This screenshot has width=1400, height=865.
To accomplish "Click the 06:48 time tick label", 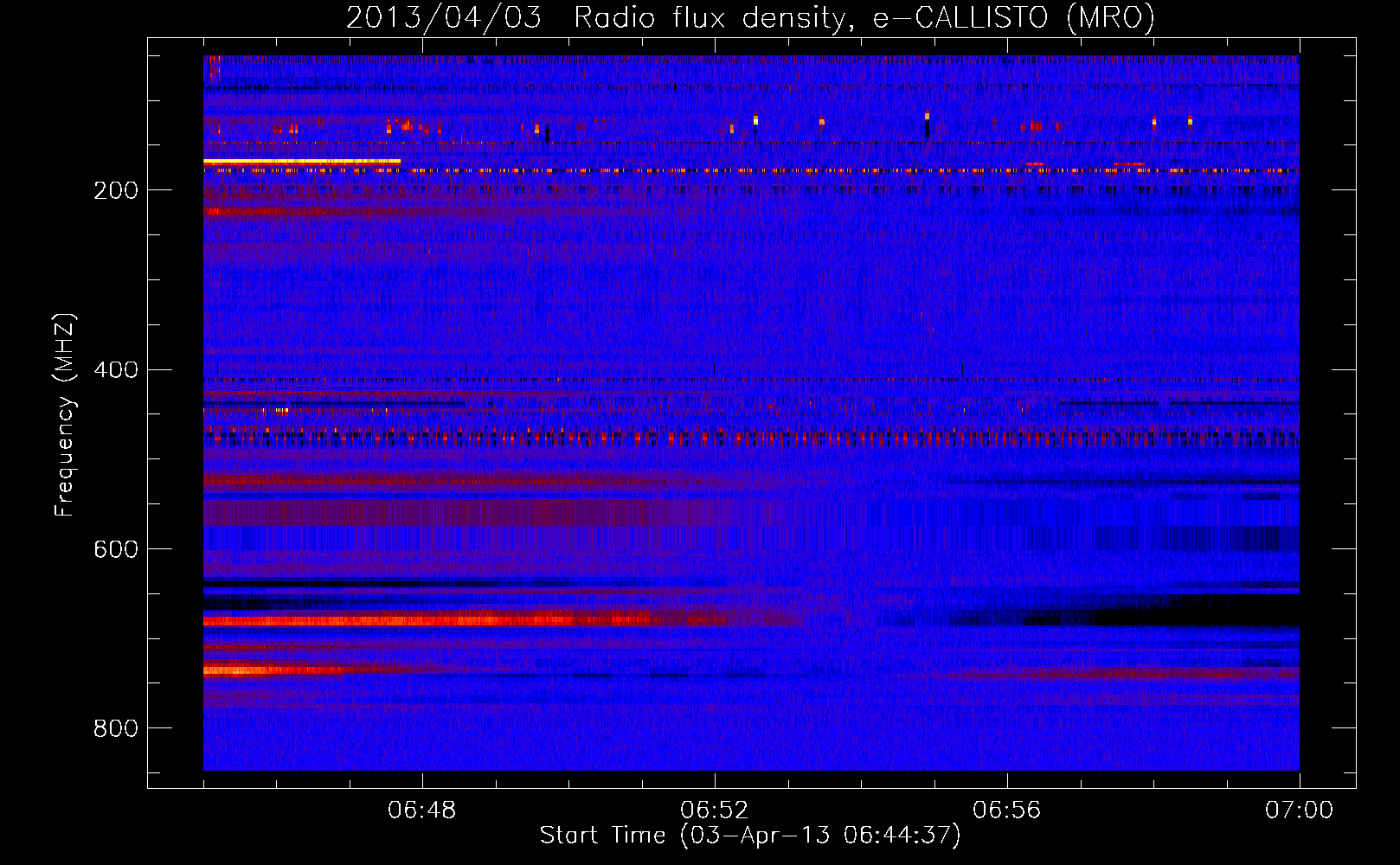I will [x=422, y=811].
